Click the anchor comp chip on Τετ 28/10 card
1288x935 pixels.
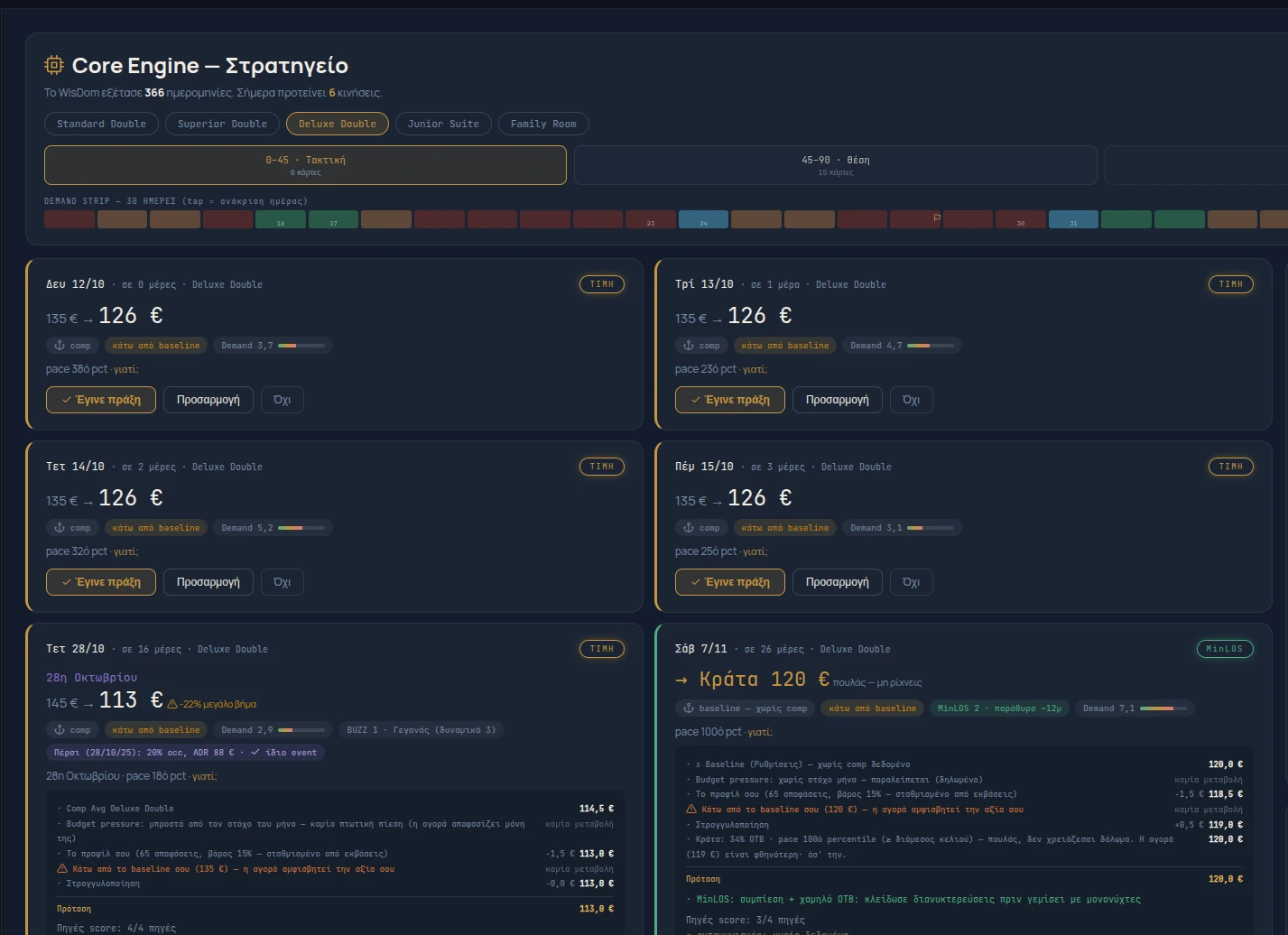(73, 729)
